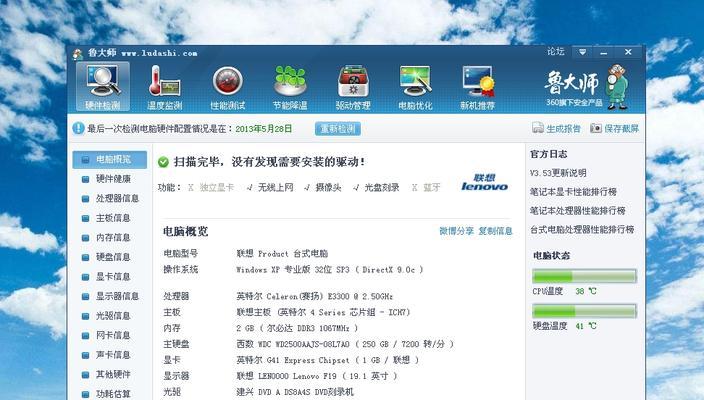Click the Windows XP operating system value
704x400 pixels.
point(330,270)
